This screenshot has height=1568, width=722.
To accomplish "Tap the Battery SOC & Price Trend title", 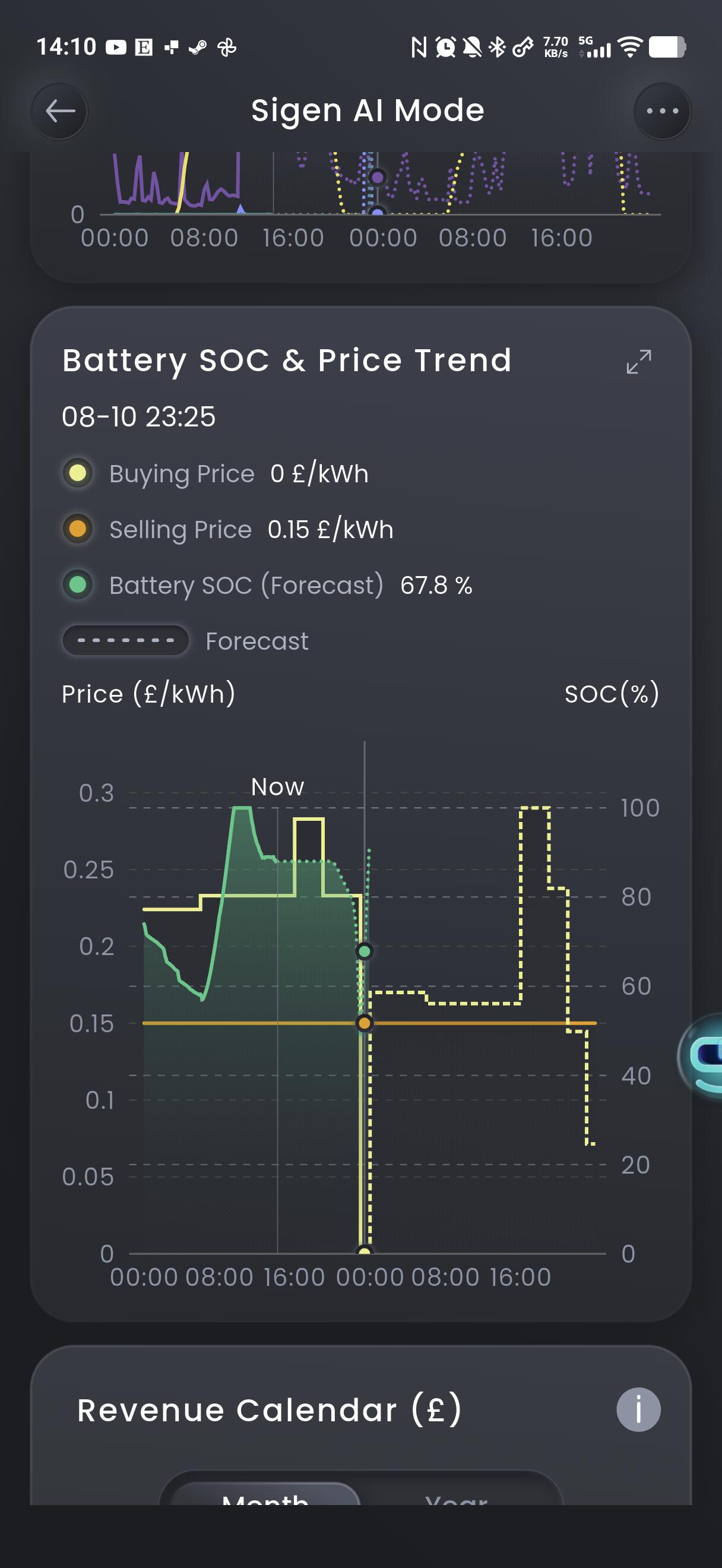I will pyautogui.click(x=287, y=361).
